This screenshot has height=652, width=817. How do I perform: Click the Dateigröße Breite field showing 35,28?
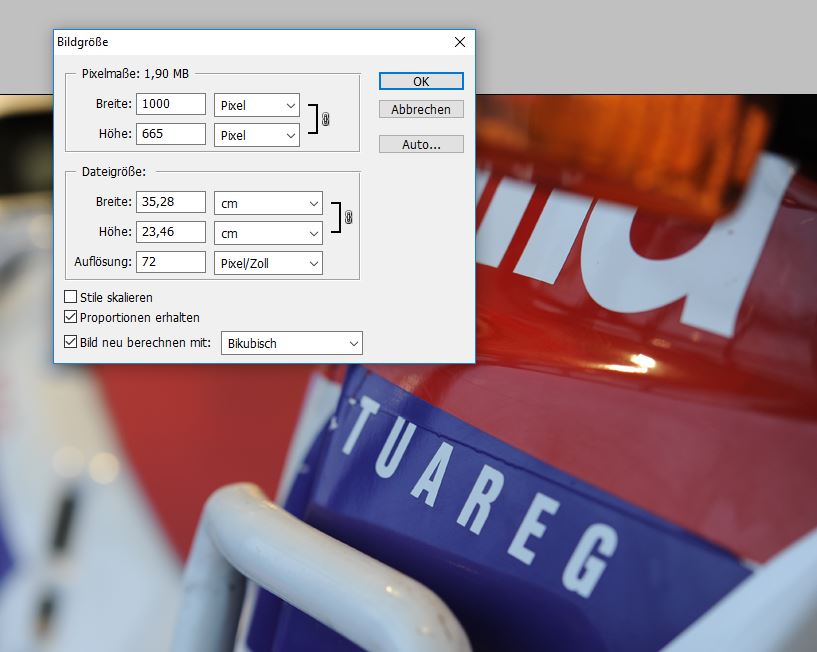coord(170,202)
